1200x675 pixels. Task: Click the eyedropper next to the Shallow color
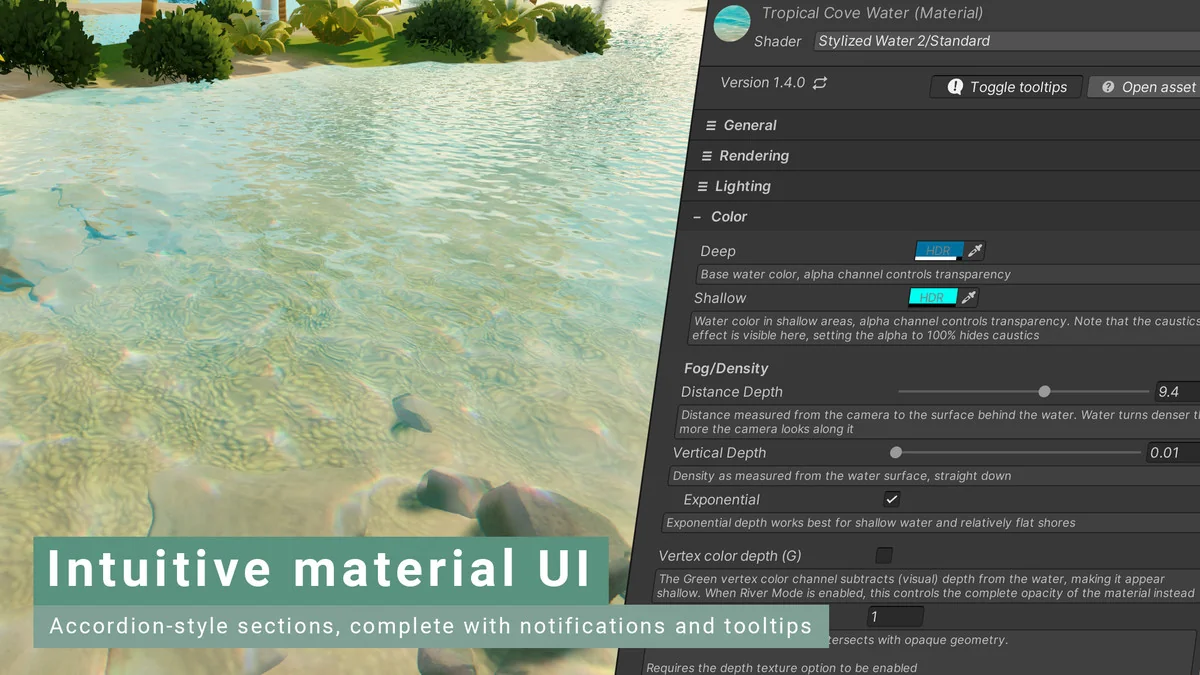point(967,298)
